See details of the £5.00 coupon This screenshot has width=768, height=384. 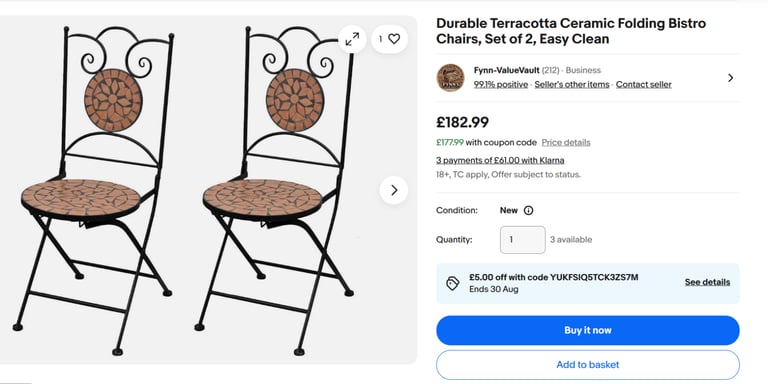click(x=707, y=282)
